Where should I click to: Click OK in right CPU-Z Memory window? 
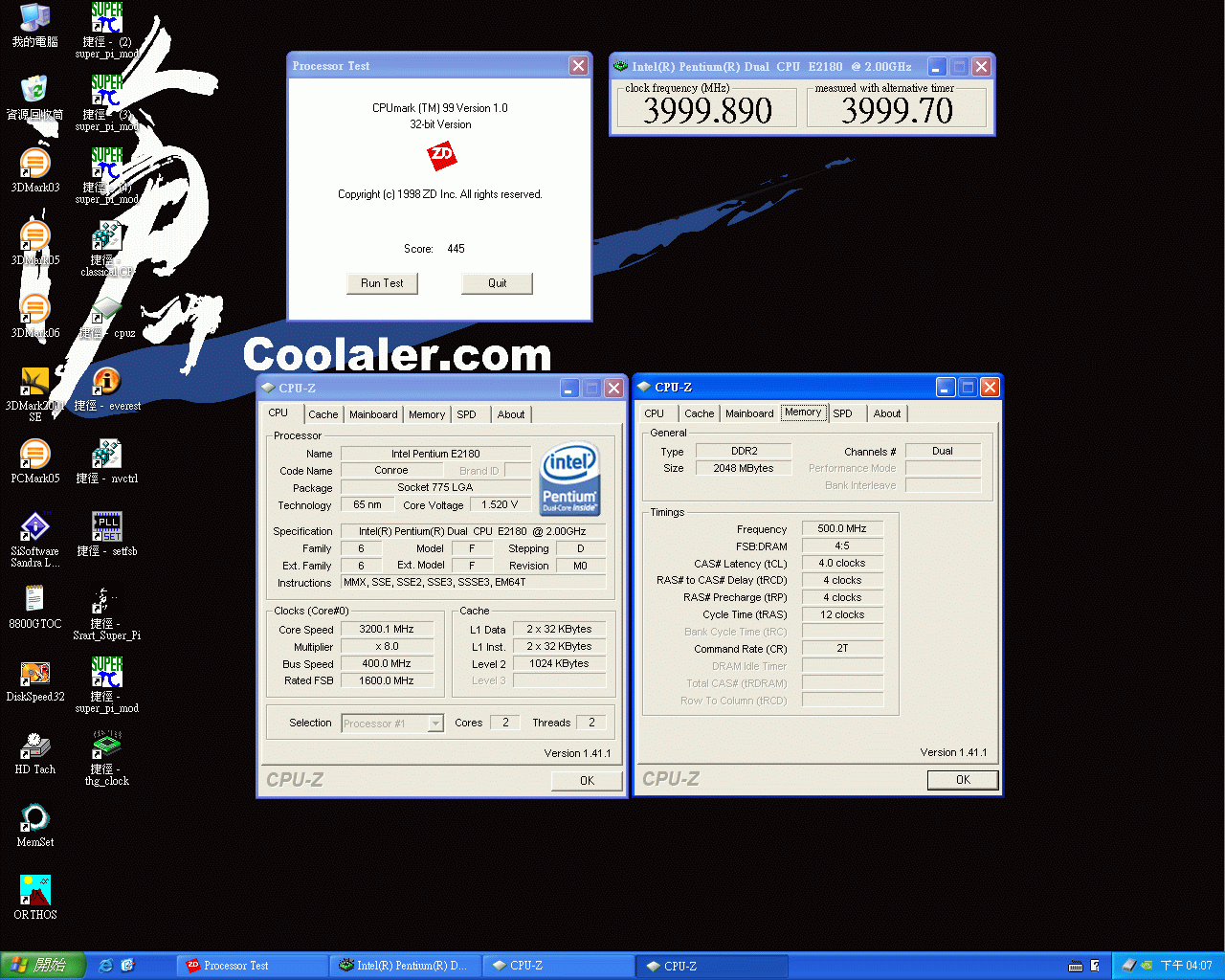(964, 780)
